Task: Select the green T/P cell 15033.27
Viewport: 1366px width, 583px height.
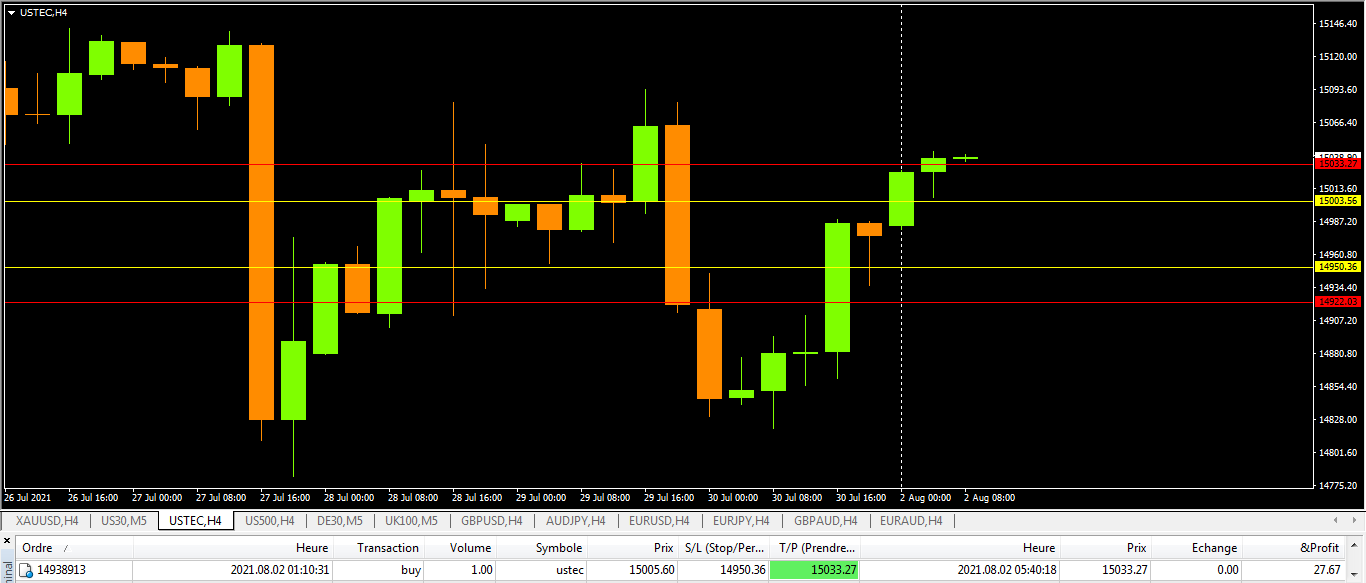Action: 814,569
